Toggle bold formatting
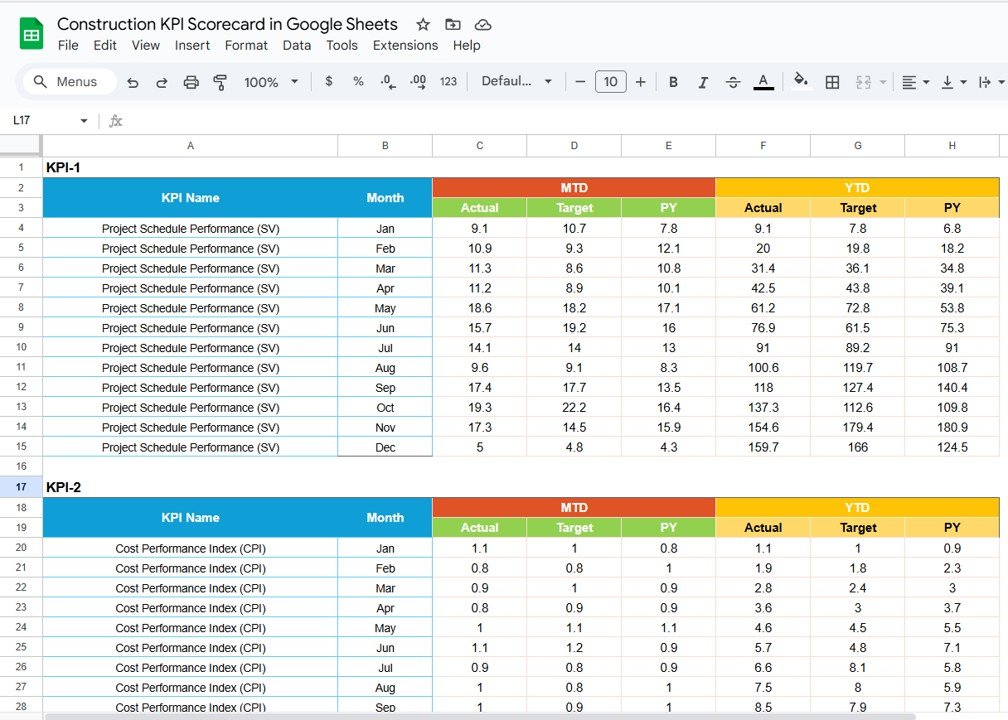This screenshot has width=1008, height=720. [673, 82]
